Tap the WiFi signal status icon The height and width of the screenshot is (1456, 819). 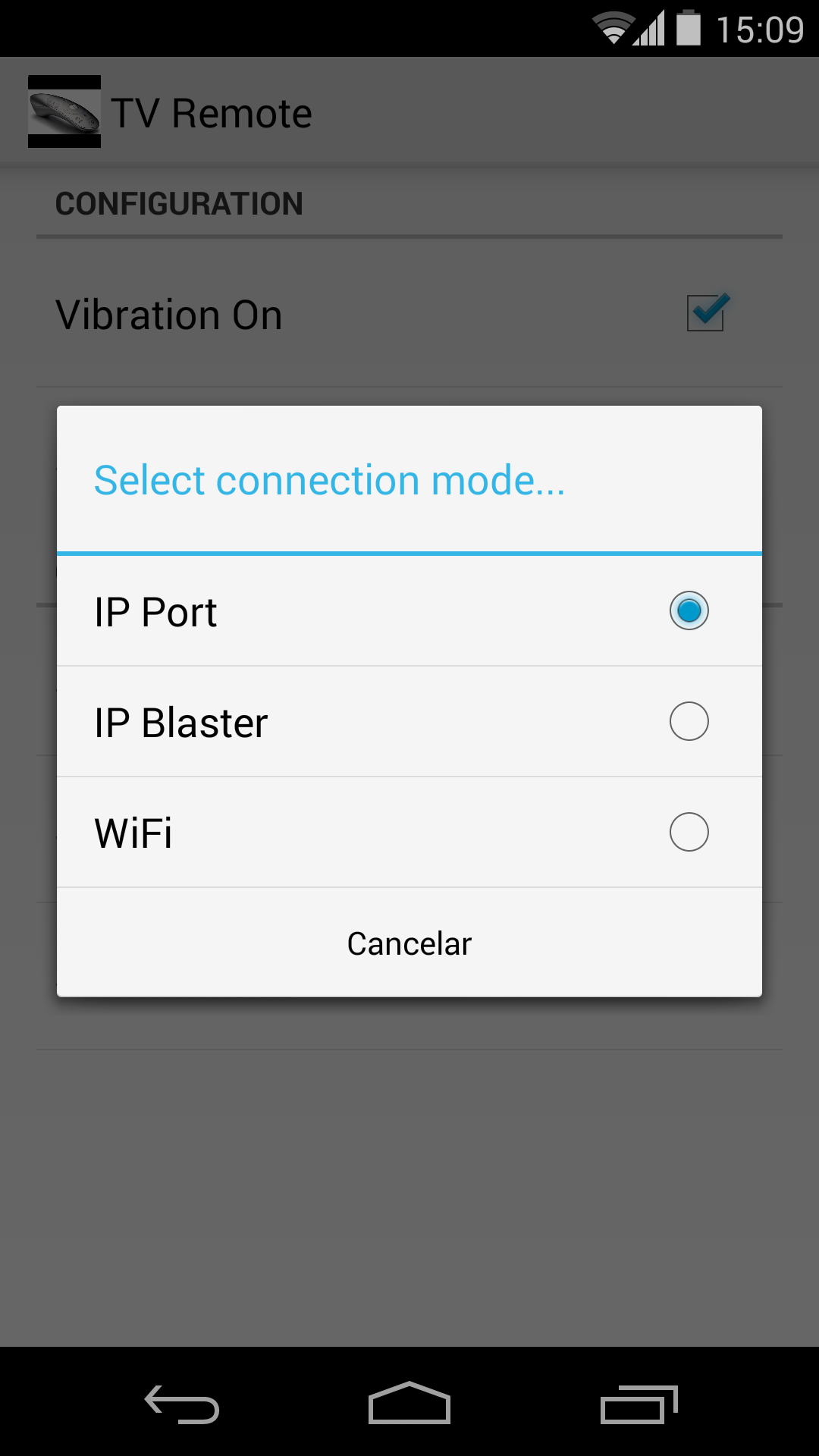(x=613, y=28)
